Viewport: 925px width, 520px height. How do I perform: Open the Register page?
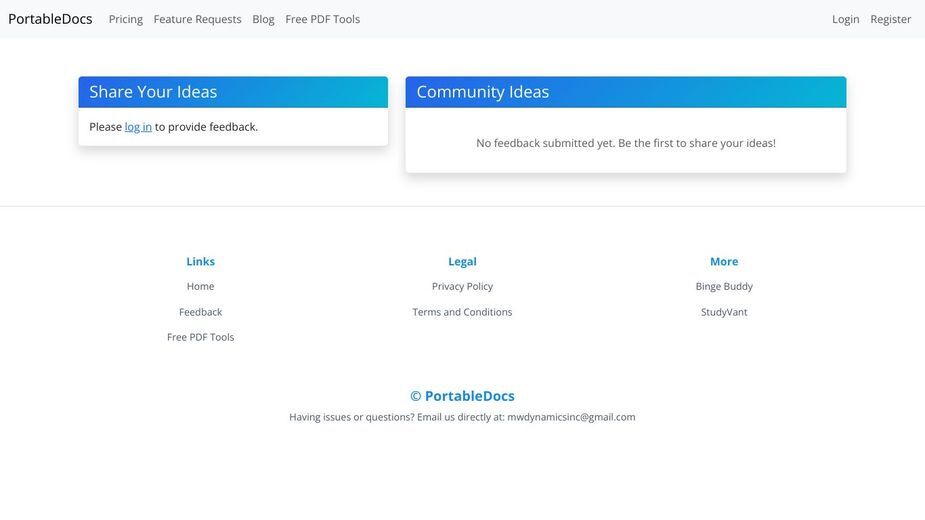click(x=891, y=19)
